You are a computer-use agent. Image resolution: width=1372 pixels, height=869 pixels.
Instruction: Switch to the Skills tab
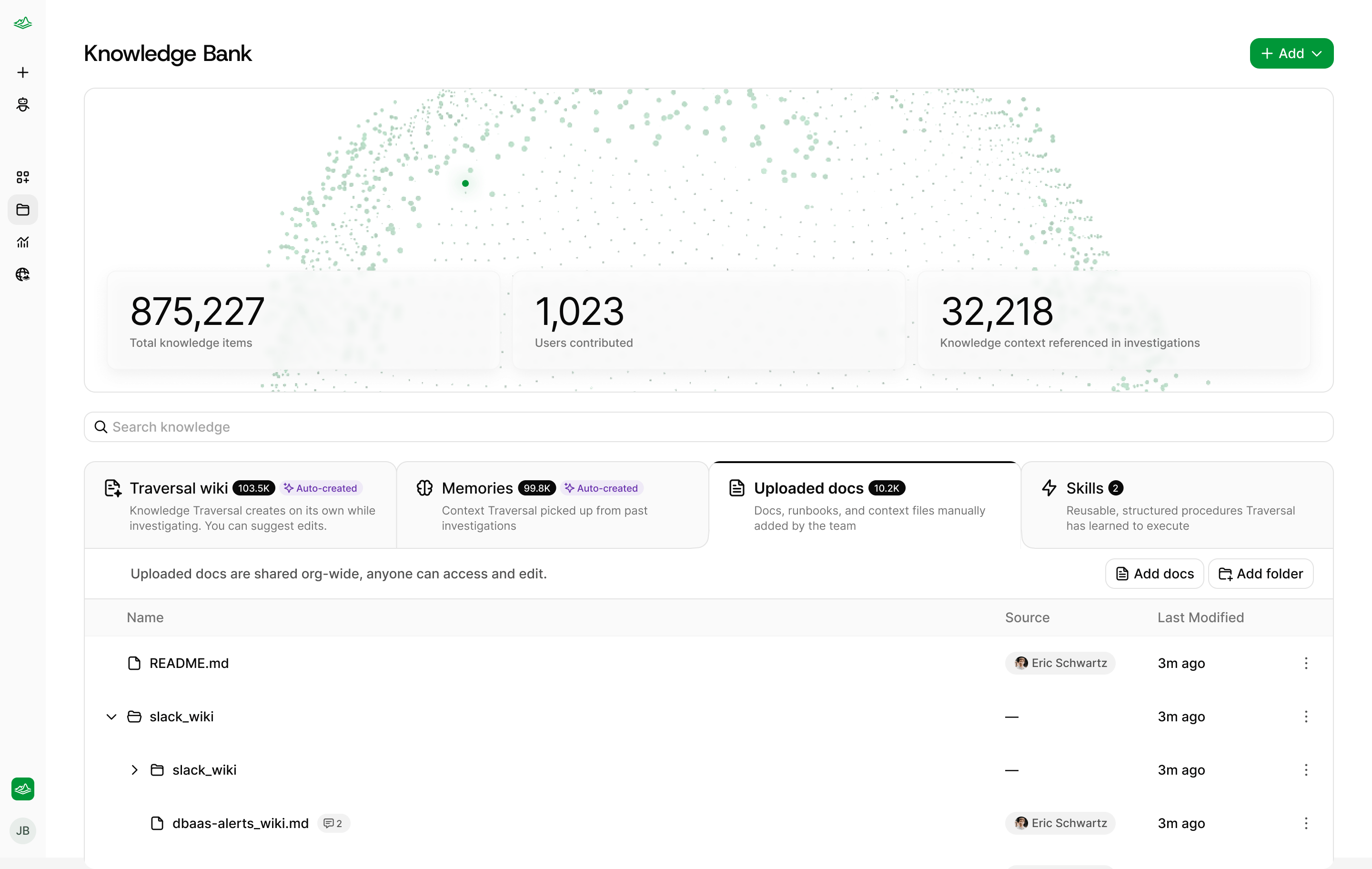point(1177,505)
